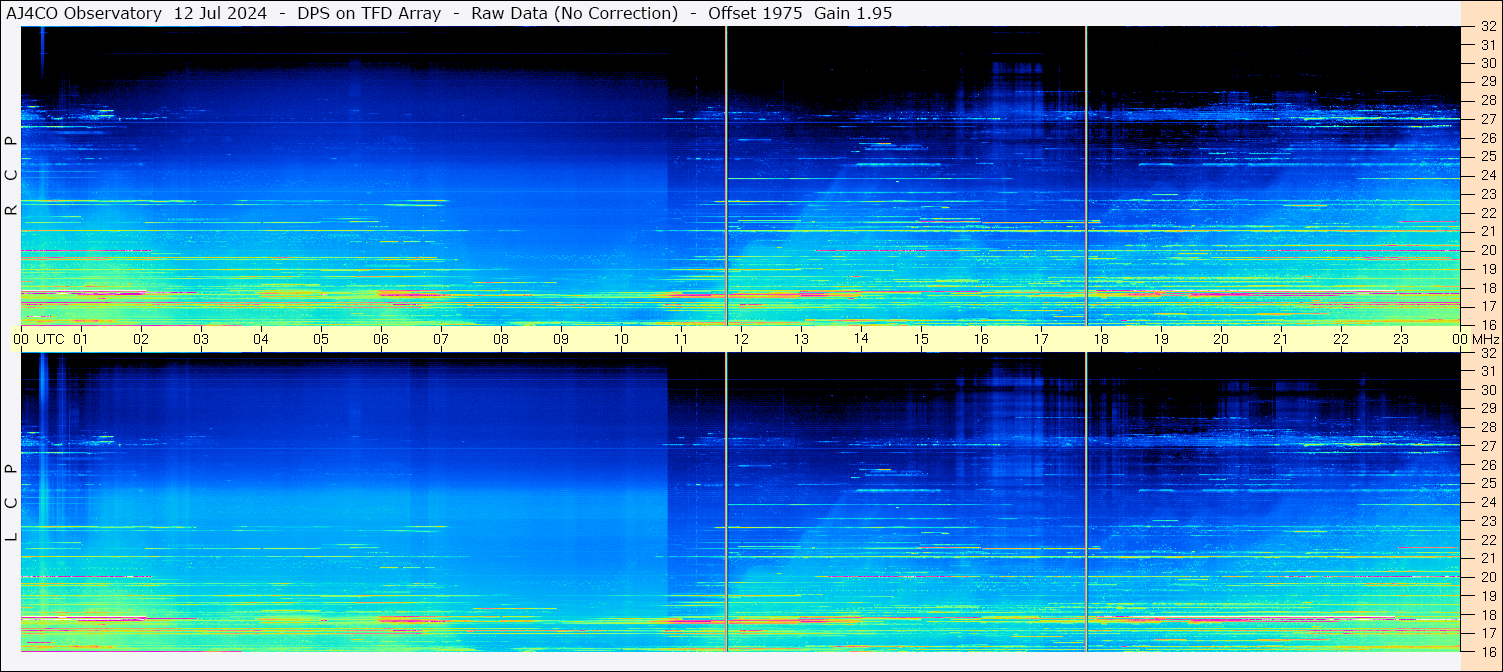Click the 13 hour tick label
The height and width of the screenshot is (672, 1503).
(801, 339)
